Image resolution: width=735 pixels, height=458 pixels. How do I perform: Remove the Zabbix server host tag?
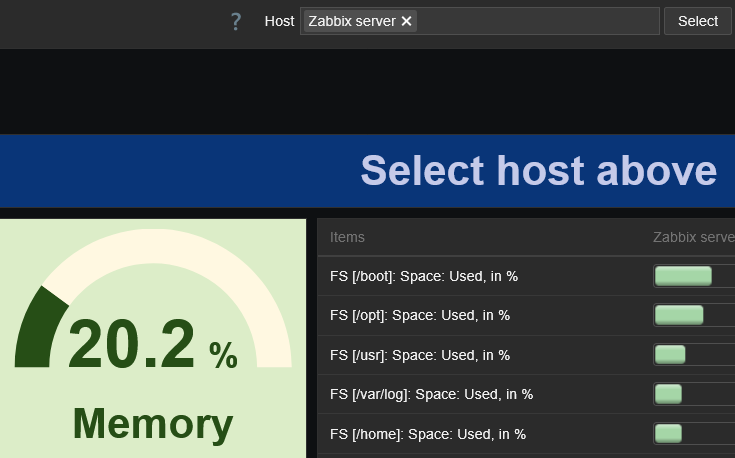406,21
